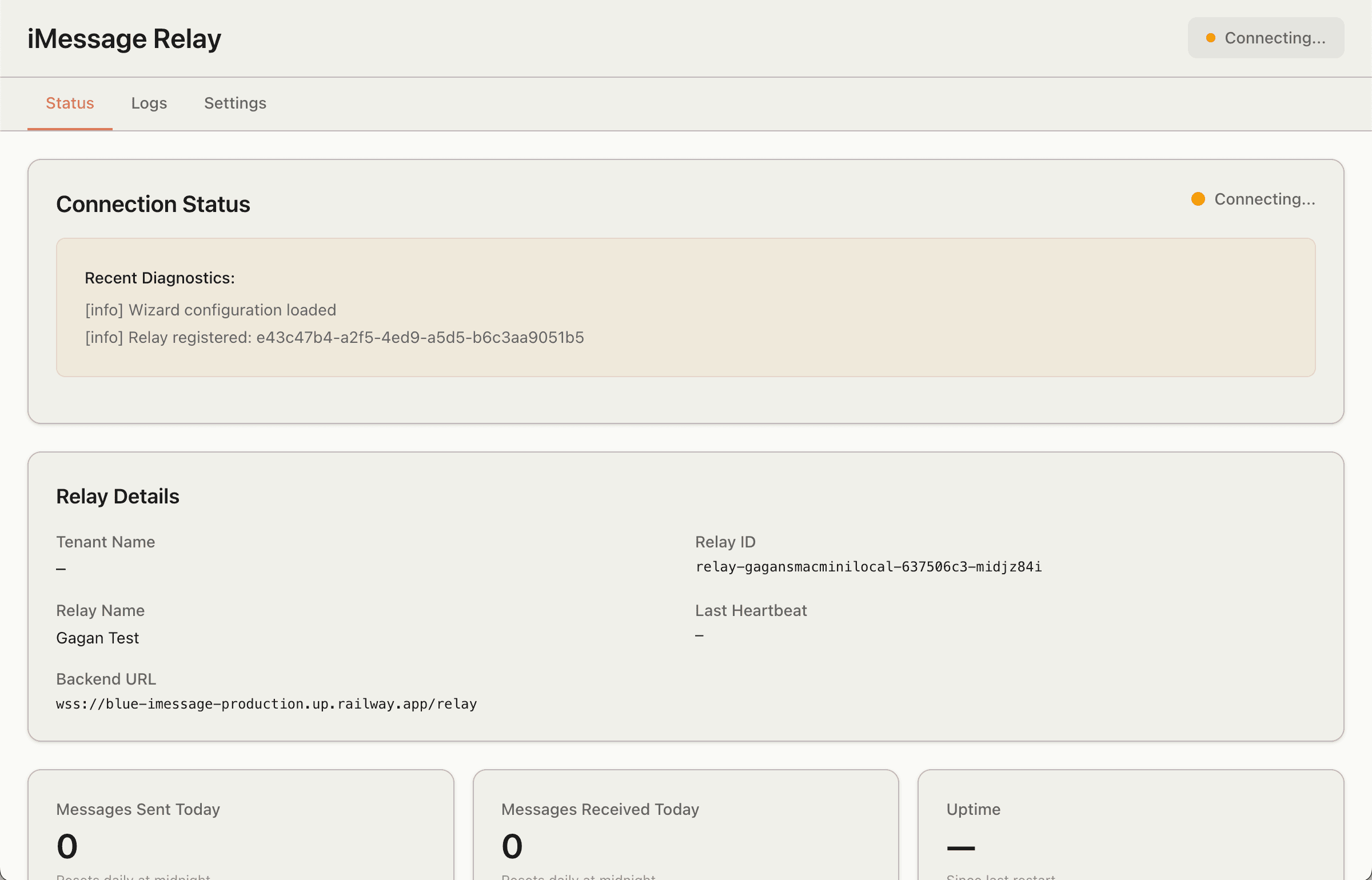Click the orange dot beside Connection Status
1372x880 pixels.
tap(1197, 199)
